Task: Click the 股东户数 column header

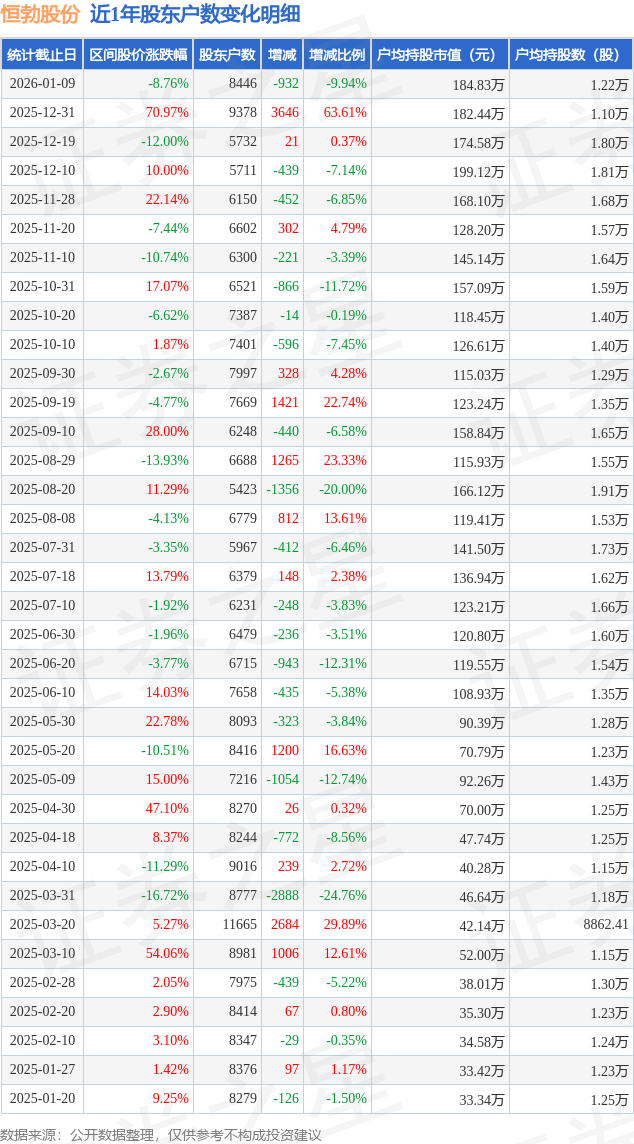Action: [227, 55]
